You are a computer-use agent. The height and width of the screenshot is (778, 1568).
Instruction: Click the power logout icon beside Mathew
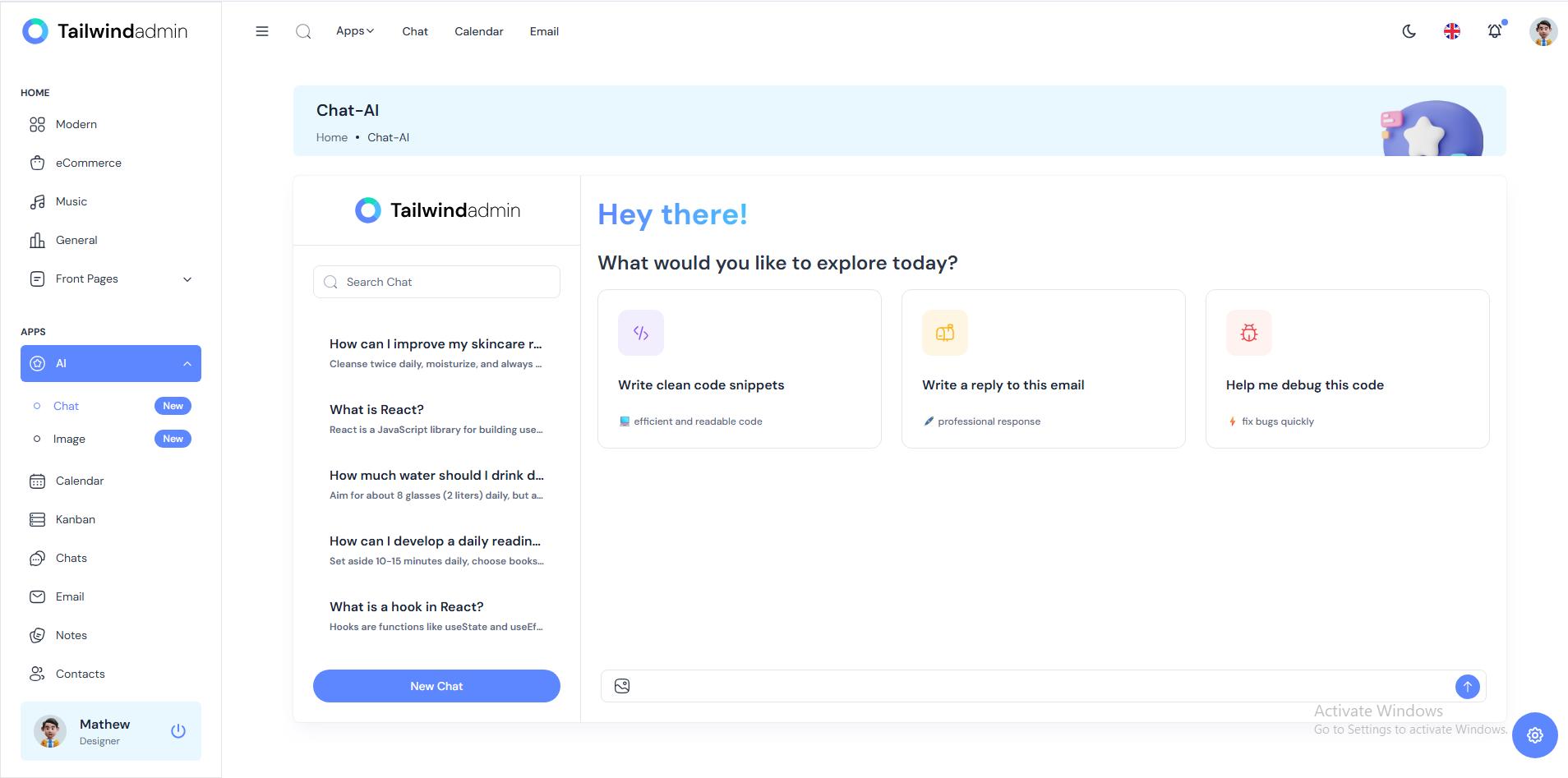pos(178,731)
